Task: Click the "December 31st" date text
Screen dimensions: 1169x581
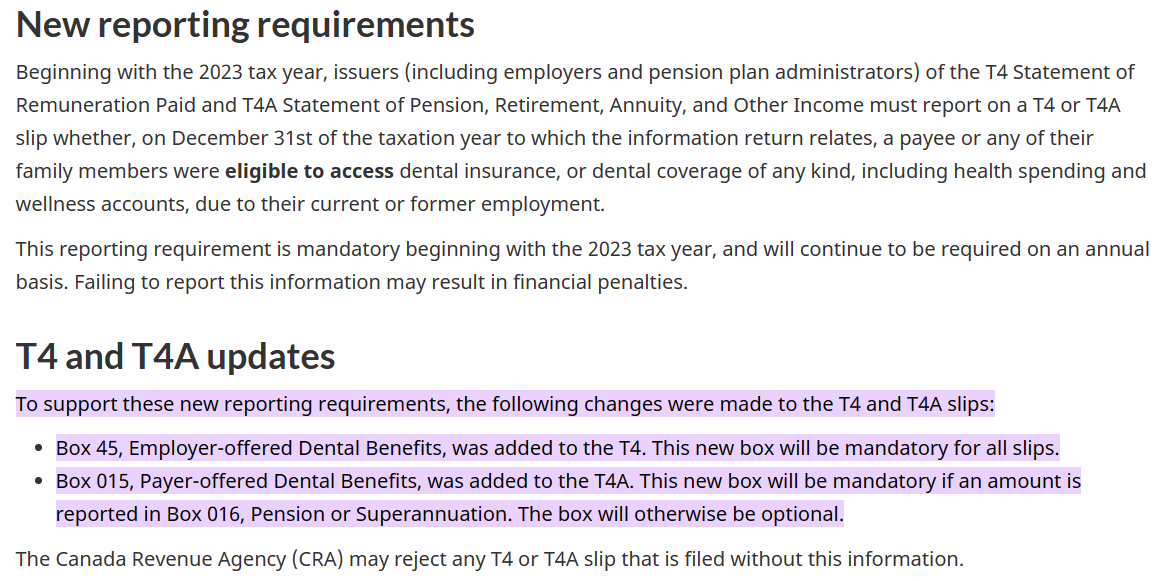Action: point(238,138)
